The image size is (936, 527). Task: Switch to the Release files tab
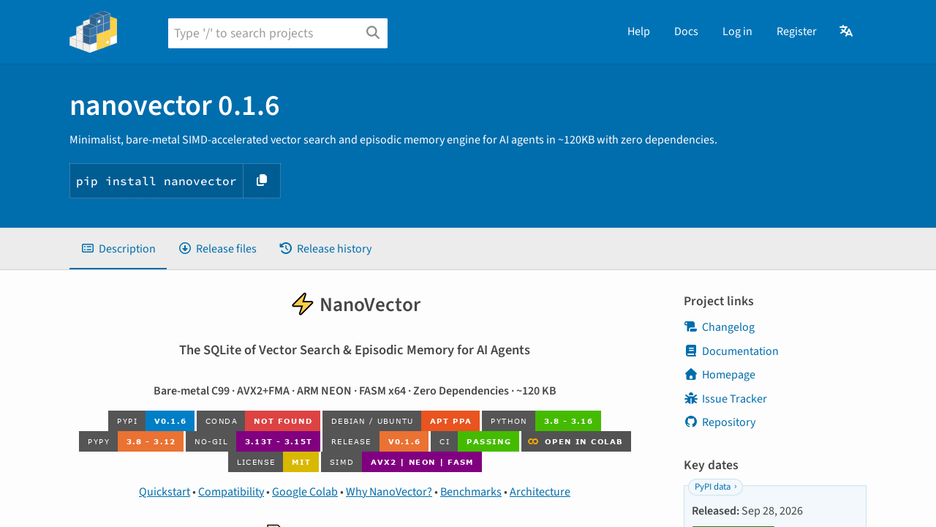pyautogui.click(x=217, y=248)
